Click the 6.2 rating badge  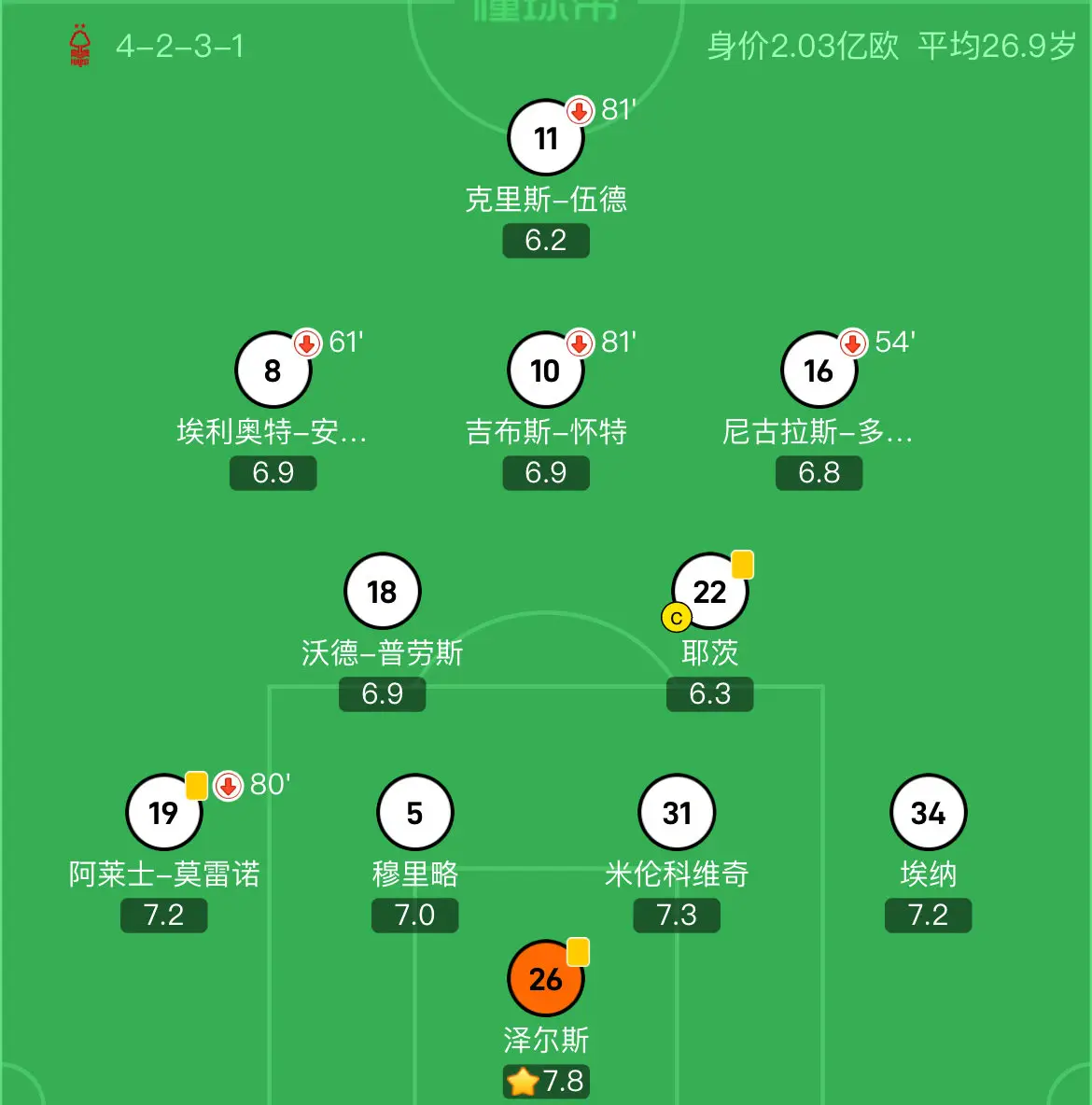546,240
